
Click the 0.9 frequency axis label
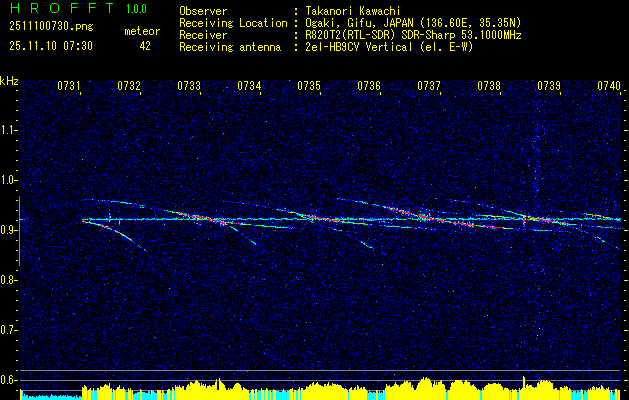click(x=8, y=230)
